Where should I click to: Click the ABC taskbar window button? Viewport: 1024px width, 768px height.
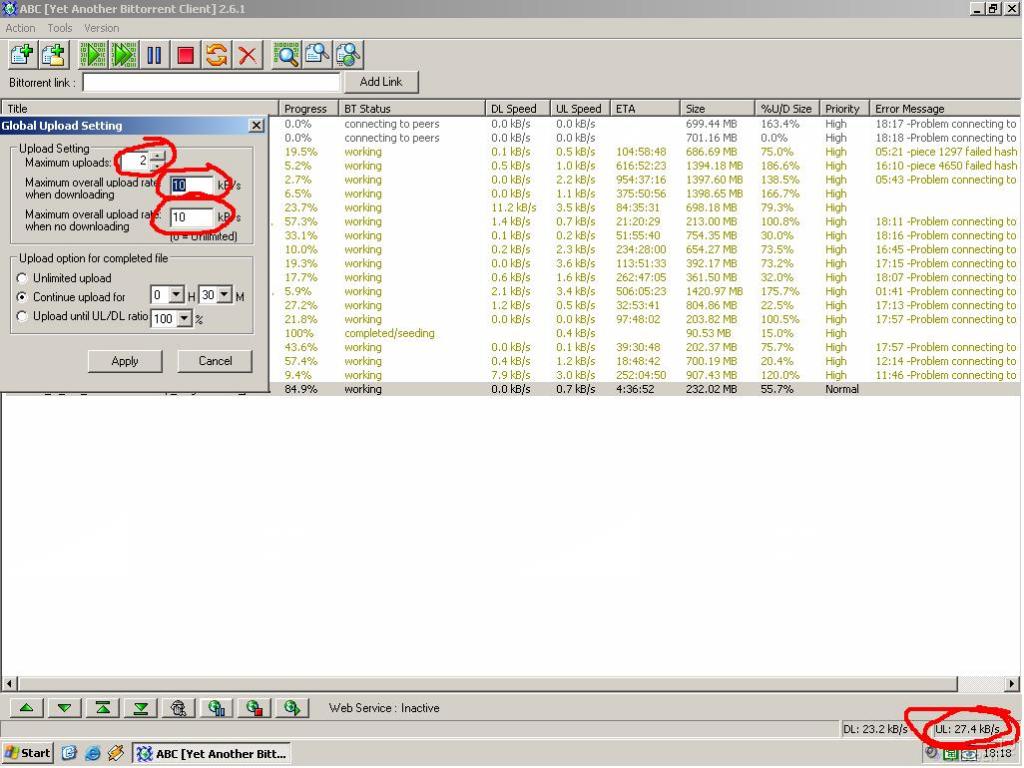[x=212, y=753]
